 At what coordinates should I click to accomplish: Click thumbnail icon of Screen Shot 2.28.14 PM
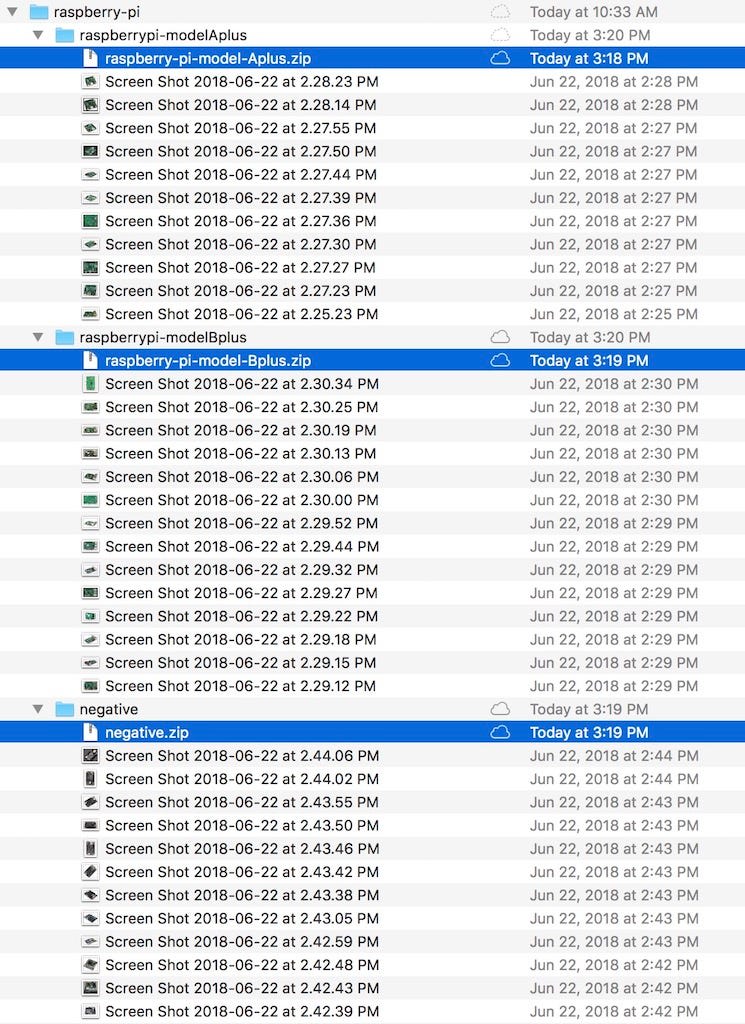91,104
